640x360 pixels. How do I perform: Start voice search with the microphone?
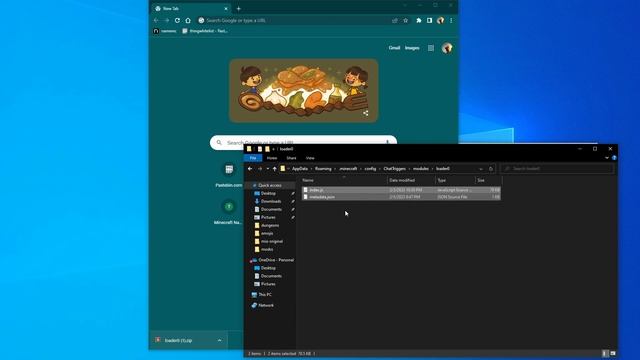pos(387,142)
